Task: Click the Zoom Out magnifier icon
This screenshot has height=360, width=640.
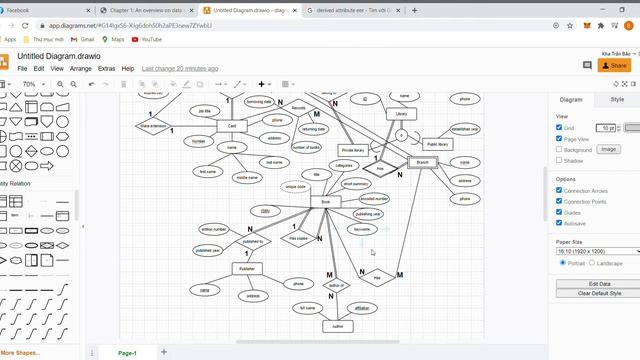Action: point(73,84)
